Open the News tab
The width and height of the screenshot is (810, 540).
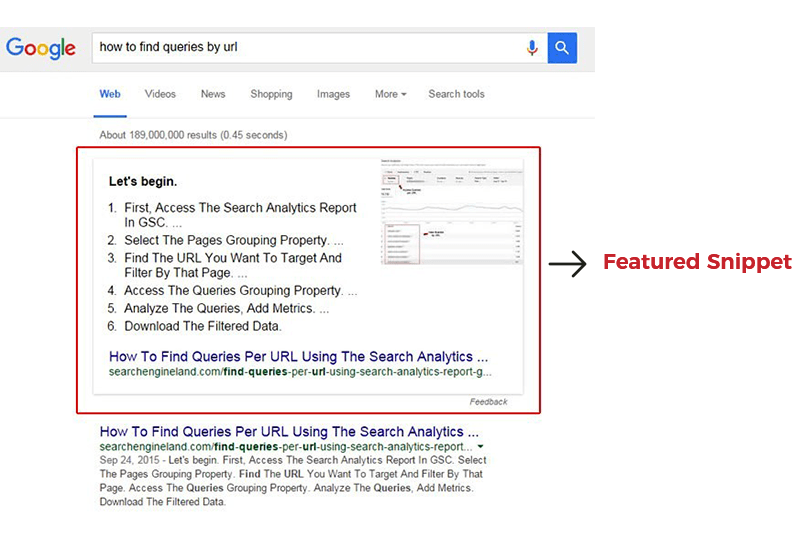pos(213,94)
